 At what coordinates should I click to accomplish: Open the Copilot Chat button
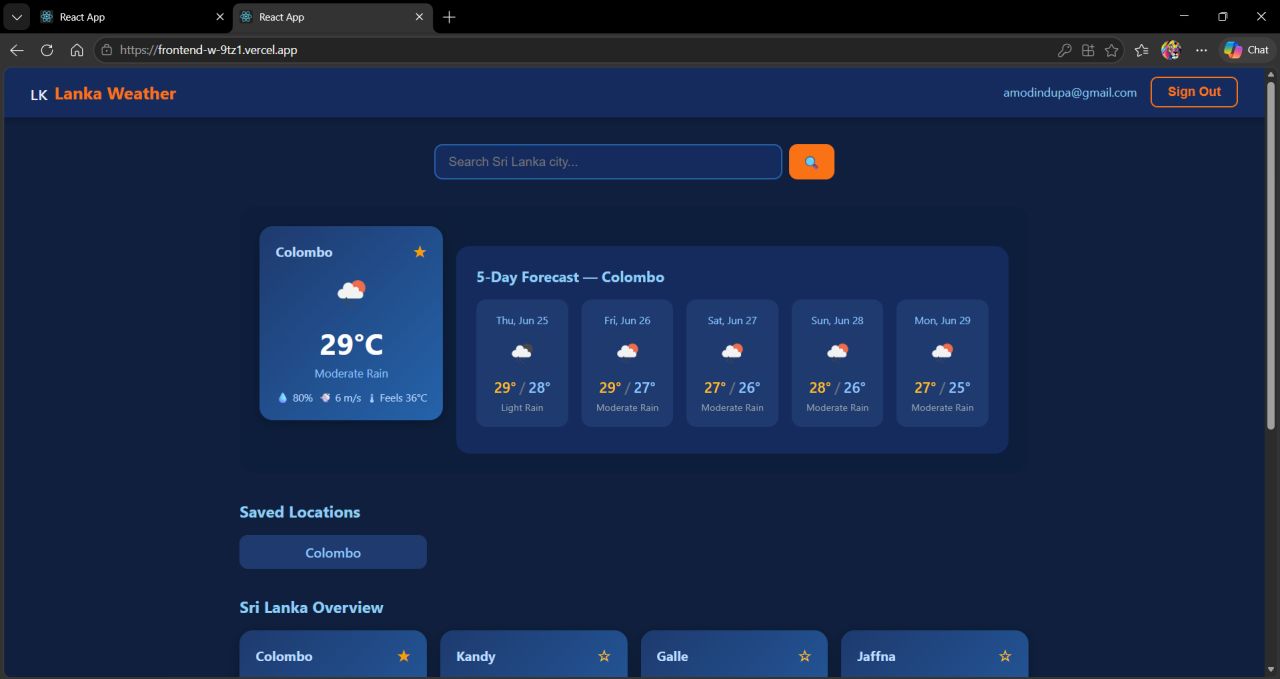1246,50
